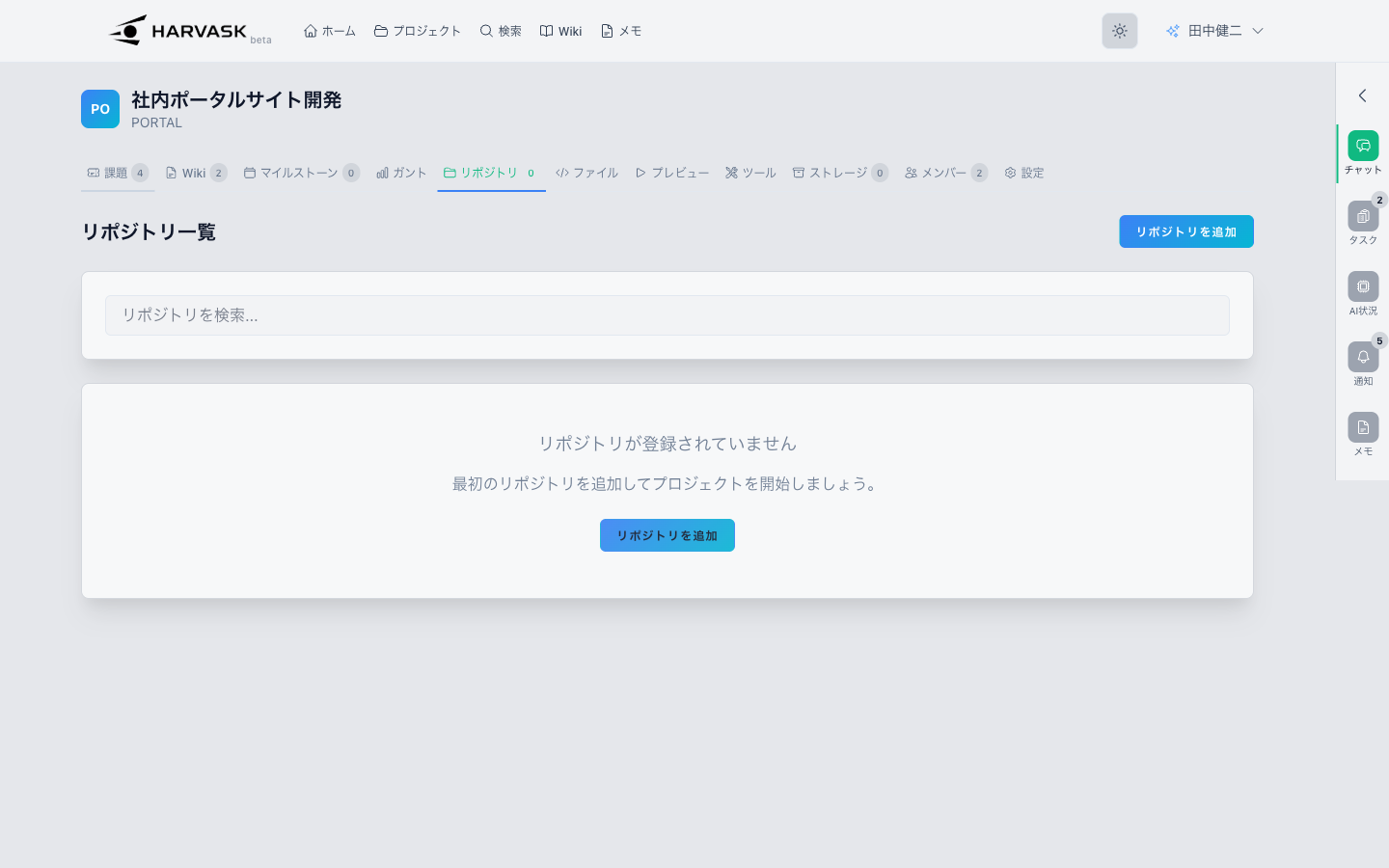Switch to the ガント tab
The width and height of the screenshot is (1389, 868).
[401, 173]
